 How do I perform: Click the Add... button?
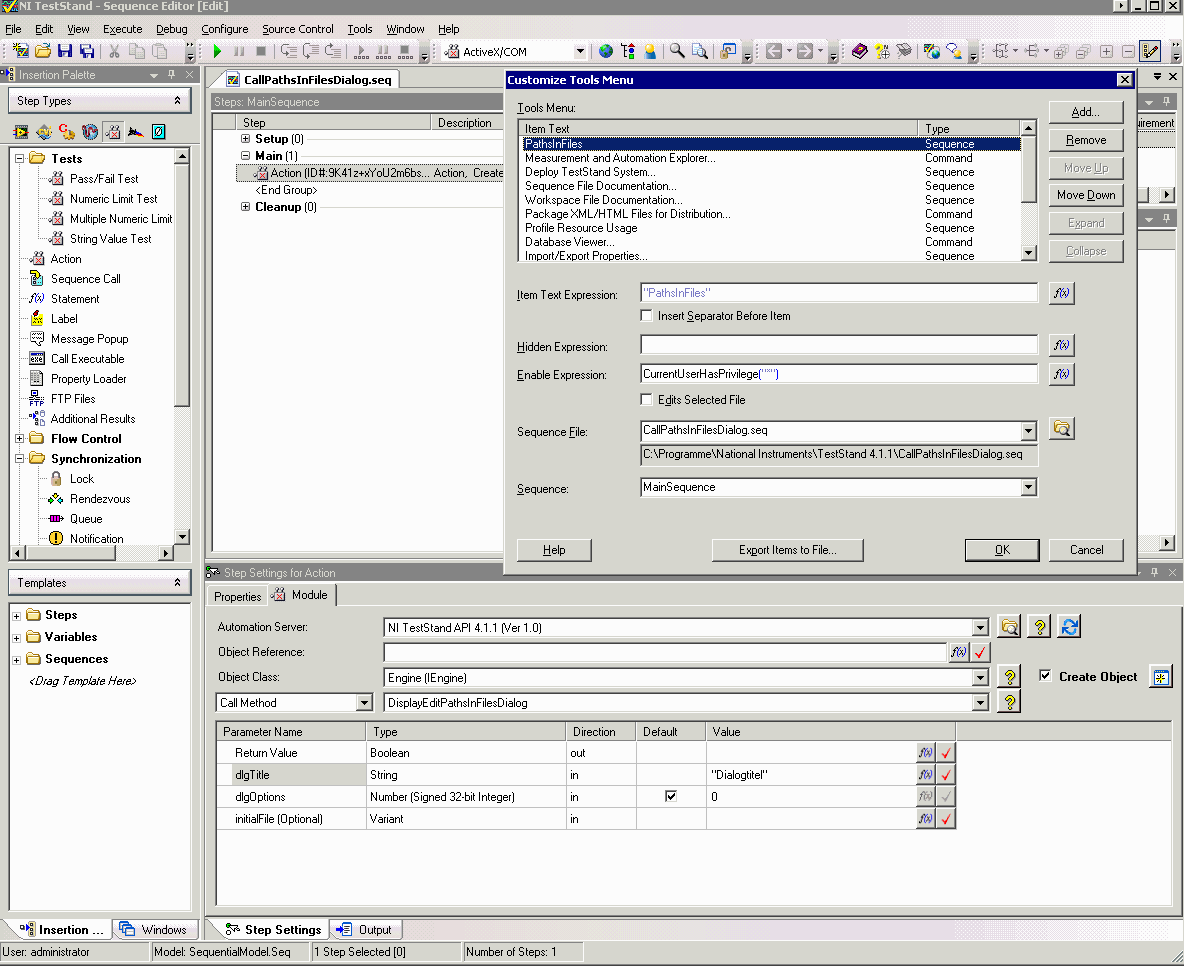[1086, 112]
